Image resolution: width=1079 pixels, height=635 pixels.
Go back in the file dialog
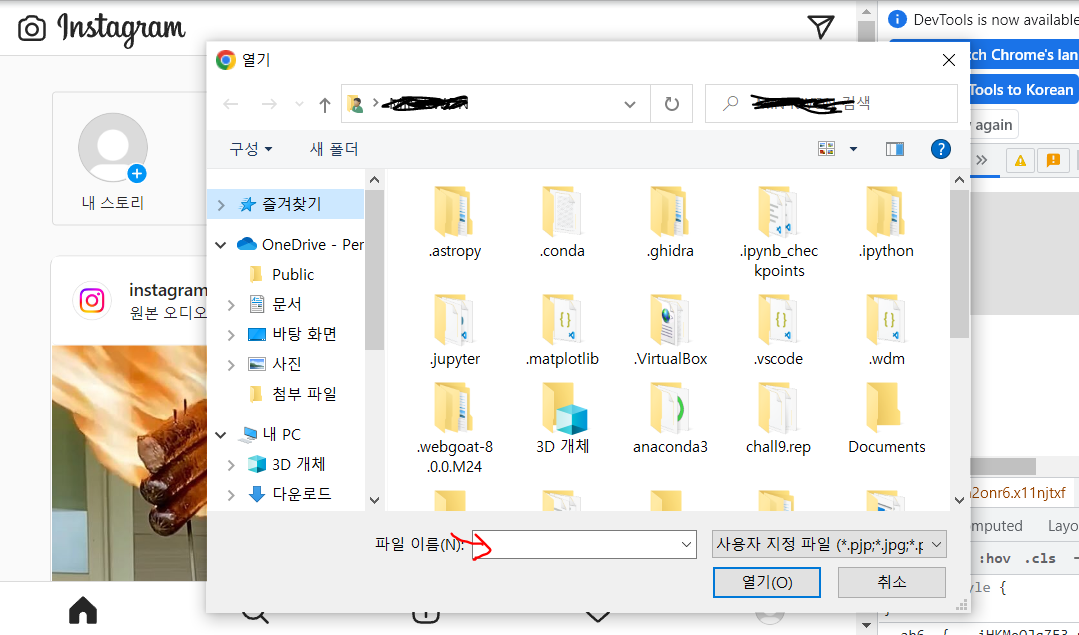(231, 104)
